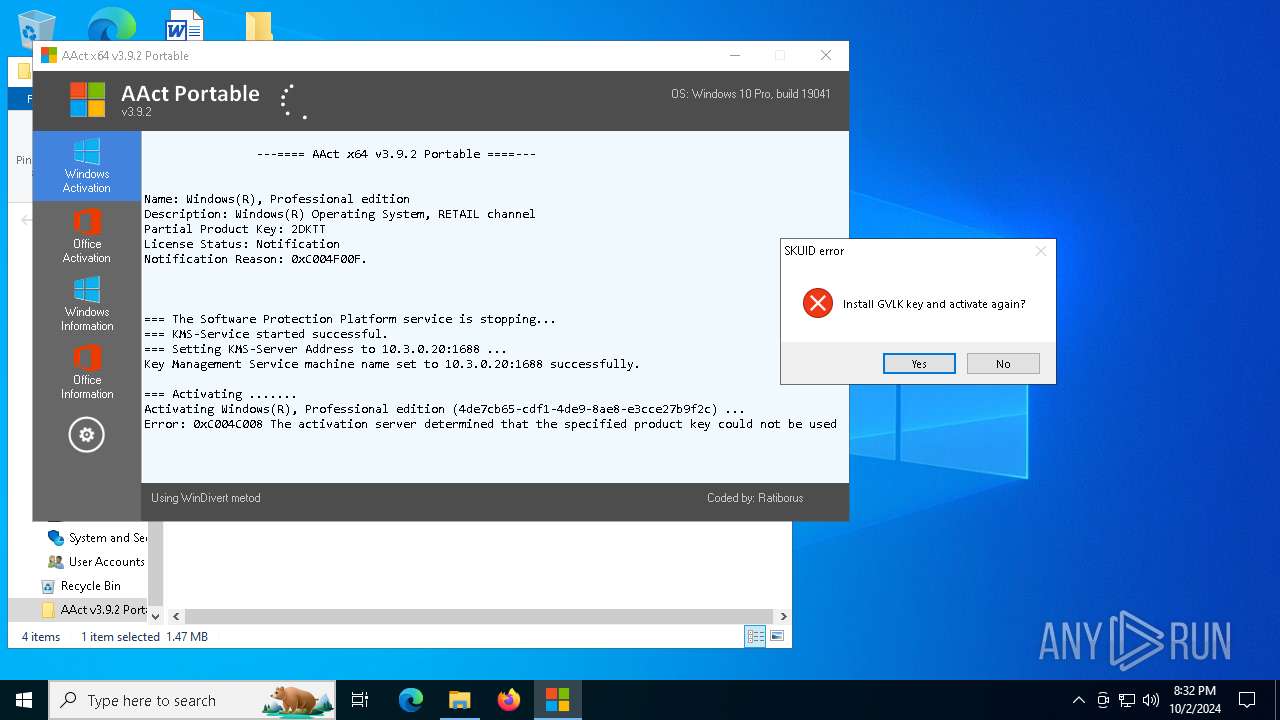Minimize the AAct Portable window

coord(735,56)
